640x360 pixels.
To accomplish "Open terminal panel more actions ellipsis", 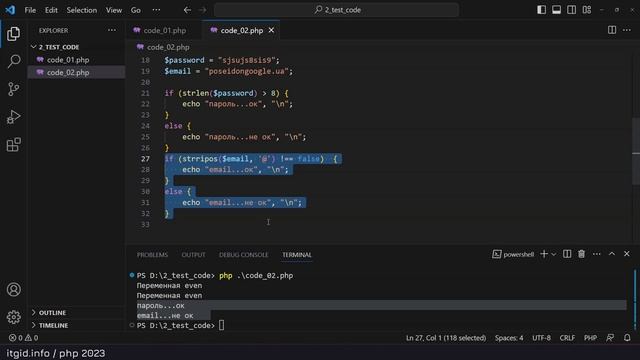I will [x=597, y=254].
